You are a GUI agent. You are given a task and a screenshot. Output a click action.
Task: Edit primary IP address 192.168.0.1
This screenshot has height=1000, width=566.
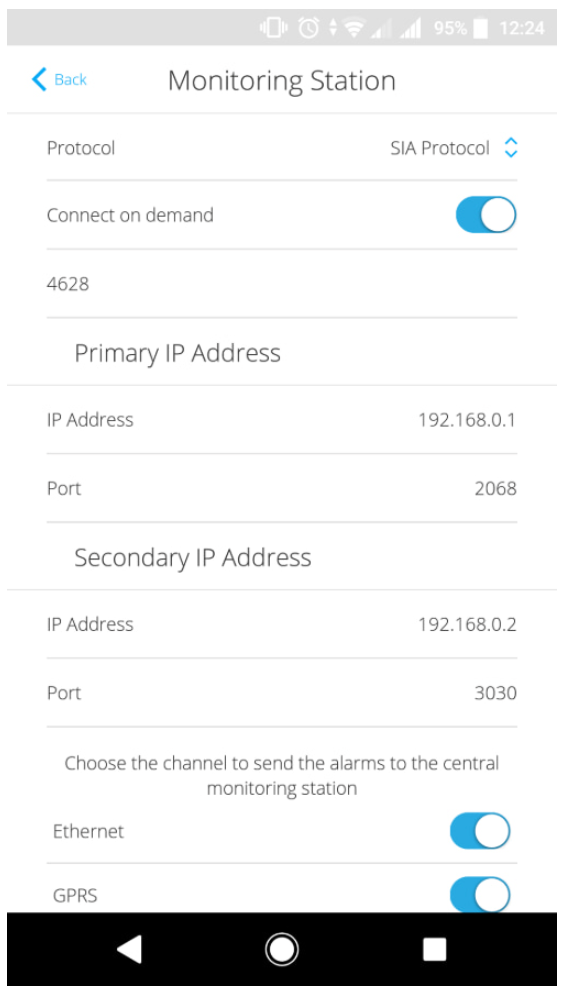466,420
